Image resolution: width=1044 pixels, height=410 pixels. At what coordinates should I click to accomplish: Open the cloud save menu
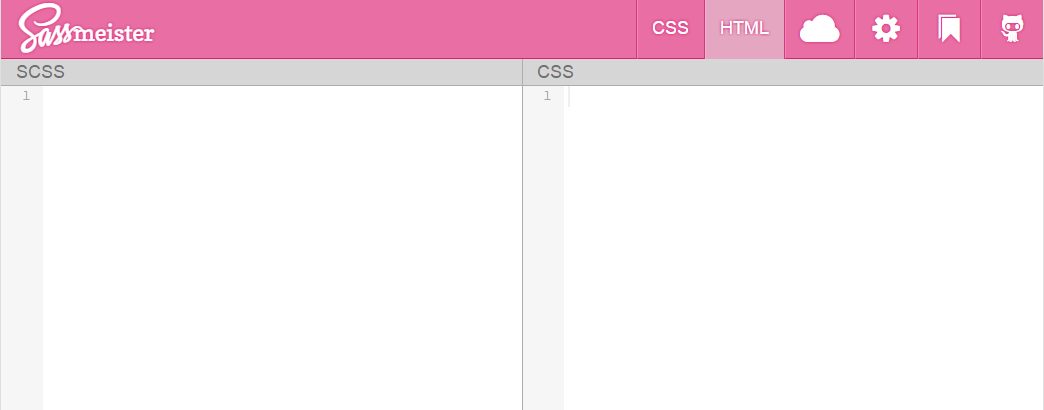(819, 29)
